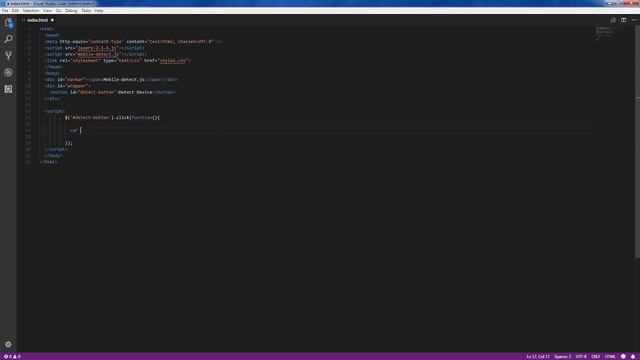Viewport: 640px width, 360px height.
Task: Click the closing </html> tag line
Action: coord(49,162)
